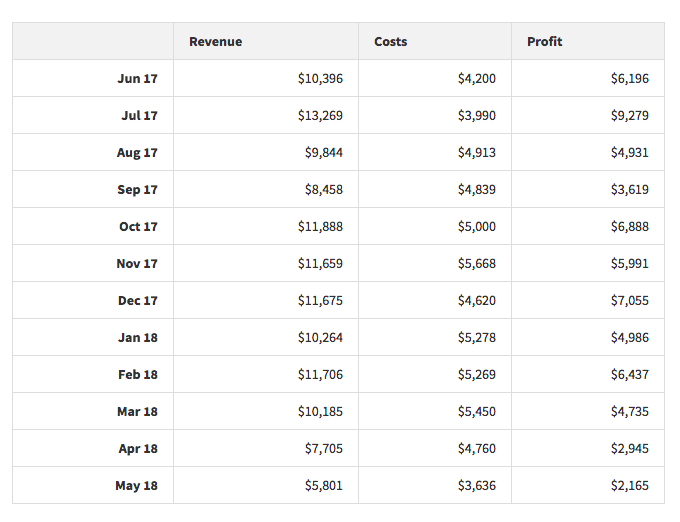Select the Jul 17 row label
This screenshot has width=680, height=522.
tap(139, 115)
